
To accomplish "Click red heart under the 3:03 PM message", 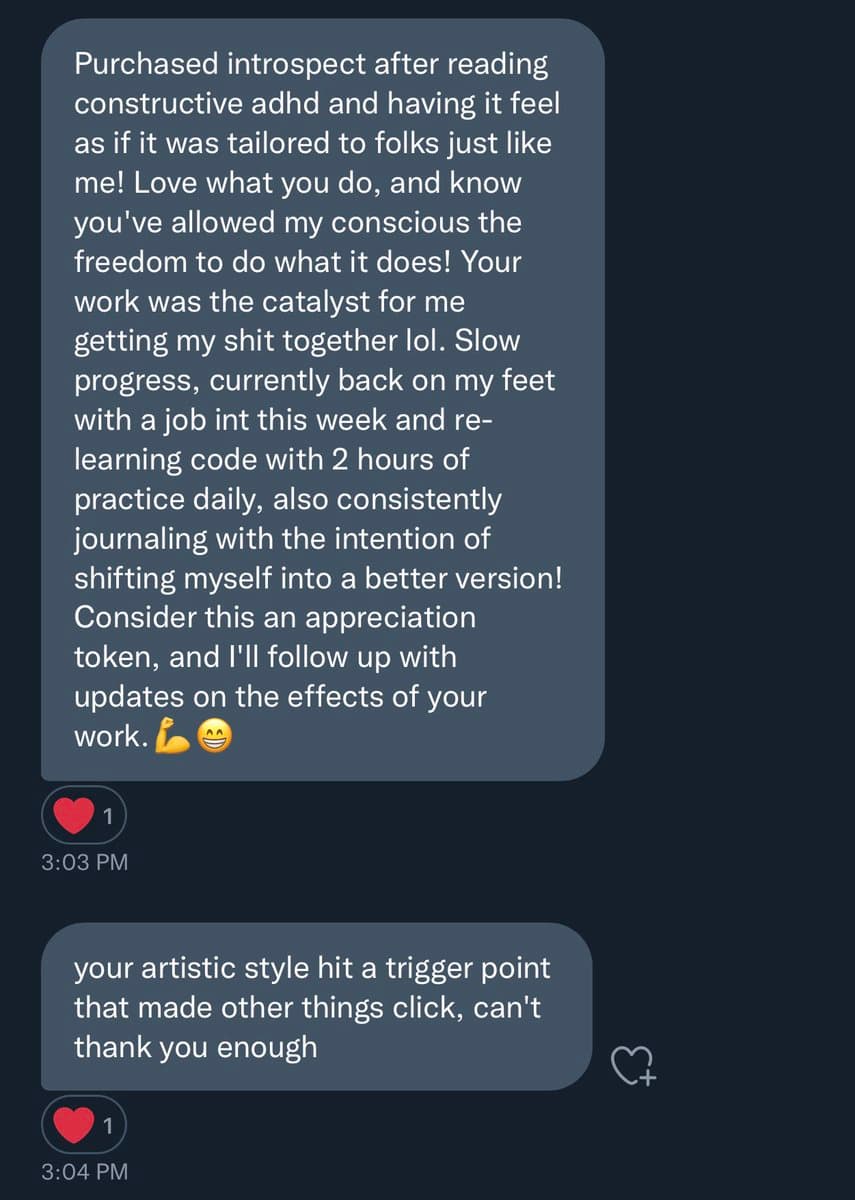I will 72,818.
